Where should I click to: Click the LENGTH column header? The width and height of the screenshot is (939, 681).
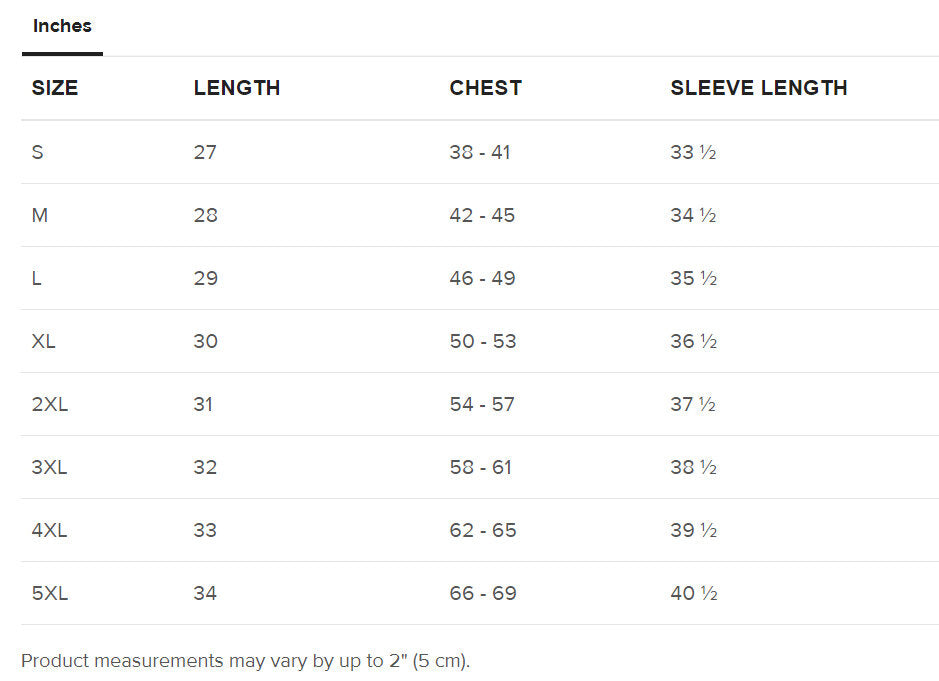(x=237, y=88)
